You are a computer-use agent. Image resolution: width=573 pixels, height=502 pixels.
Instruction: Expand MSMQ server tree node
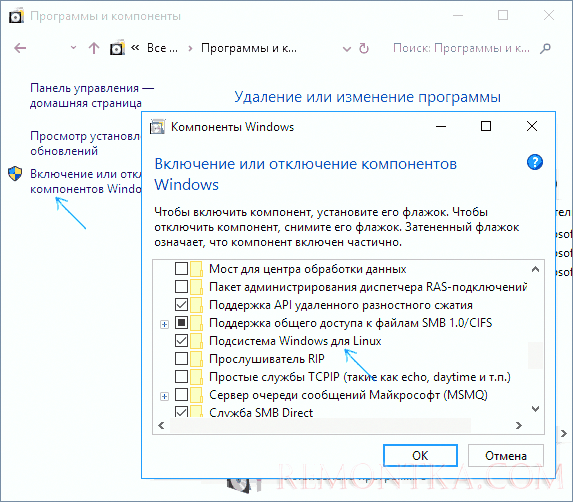pos(164,396)
